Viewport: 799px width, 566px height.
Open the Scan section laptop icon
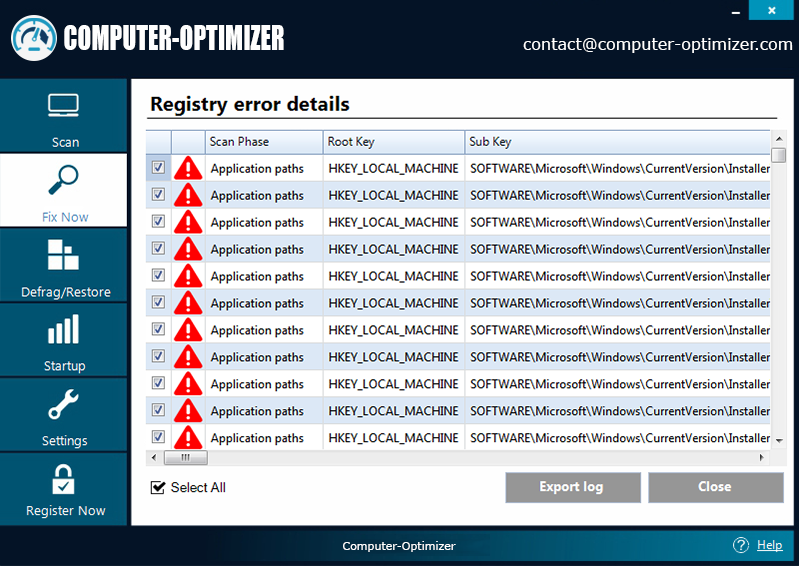point(64,106)
